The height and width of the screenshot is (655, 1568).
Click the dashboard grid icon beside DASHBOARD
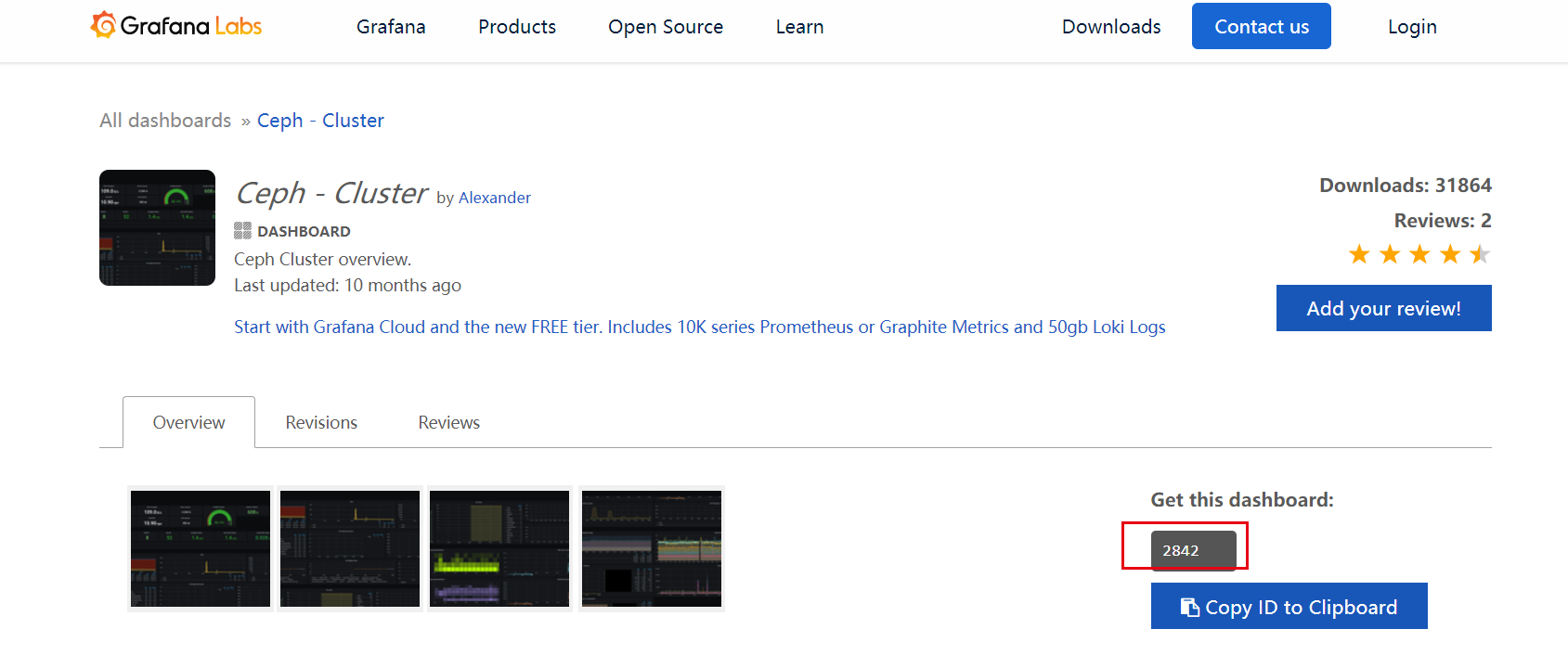pos(242,230)
